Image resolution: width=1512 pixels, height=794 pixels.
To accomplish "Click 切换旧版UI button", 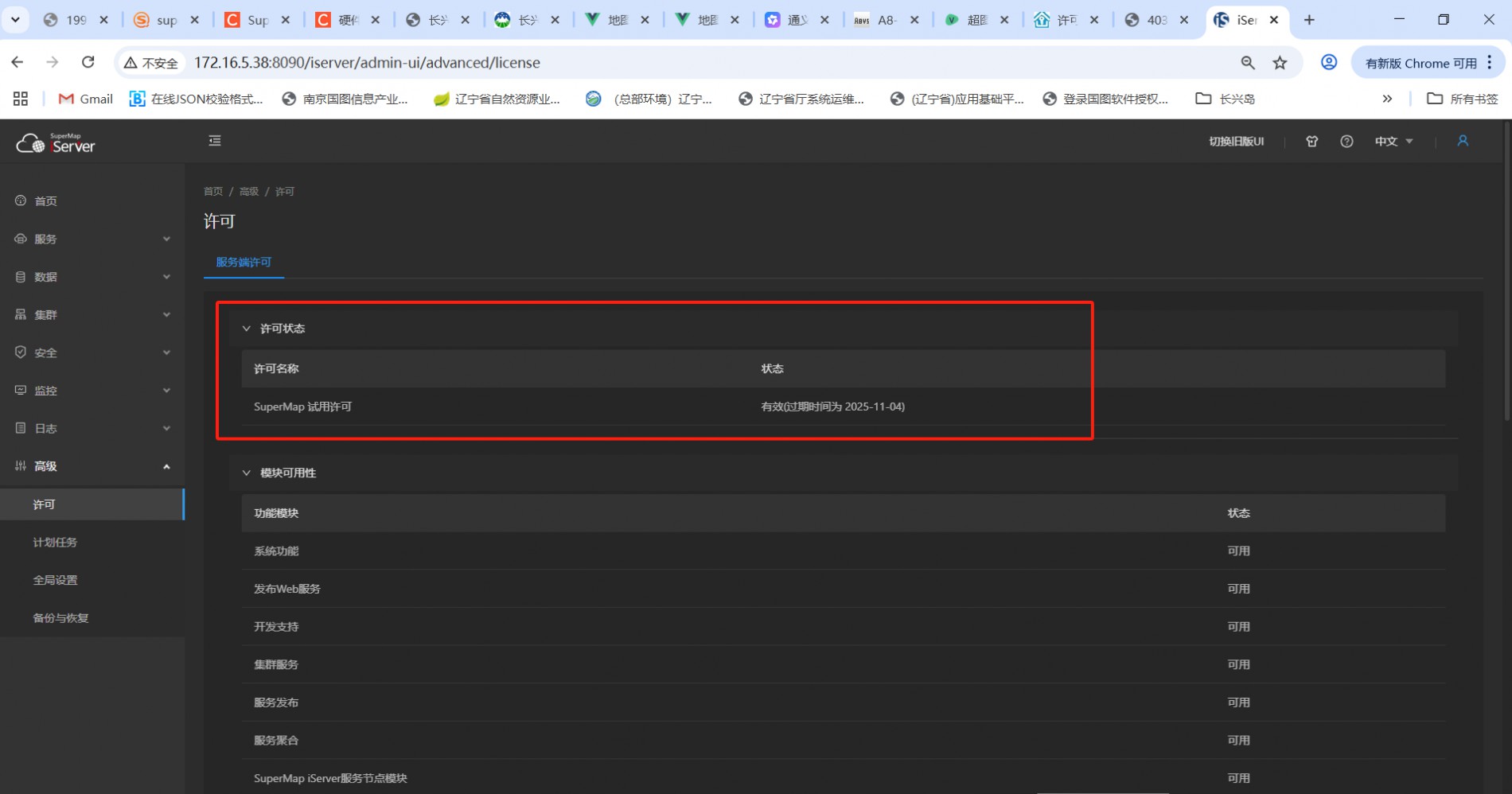I will (x=1236, y=141).
